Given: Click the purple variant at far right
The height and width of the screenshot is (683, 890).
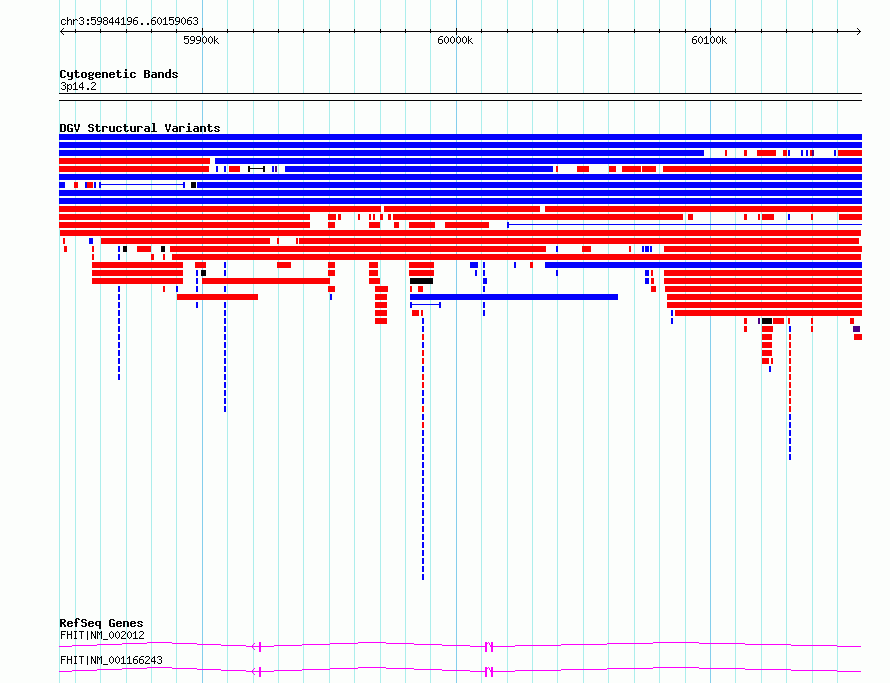Looking at the screenshot, I should 857,329.
